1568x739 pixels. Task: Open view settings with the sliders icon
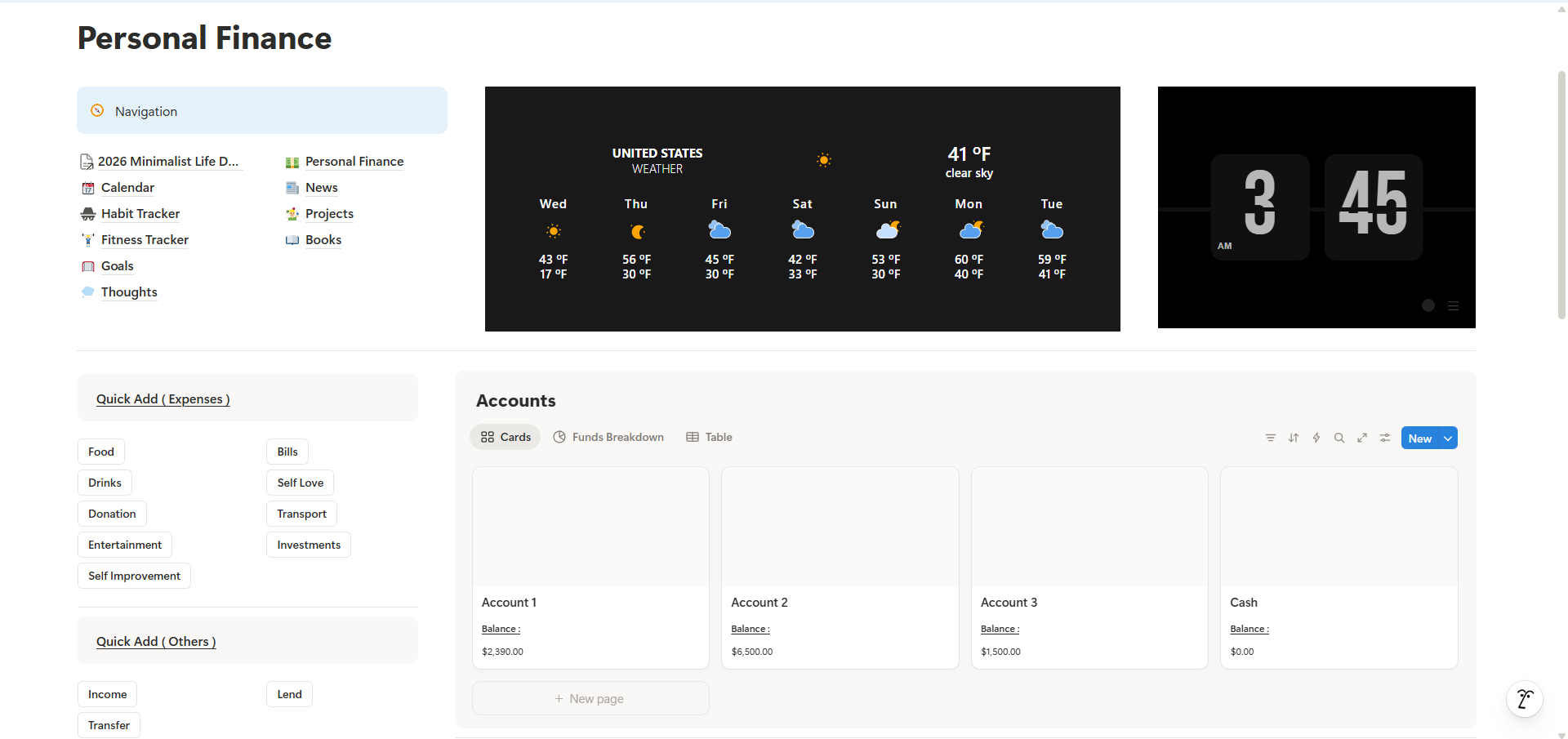[x=1384, y=438]
